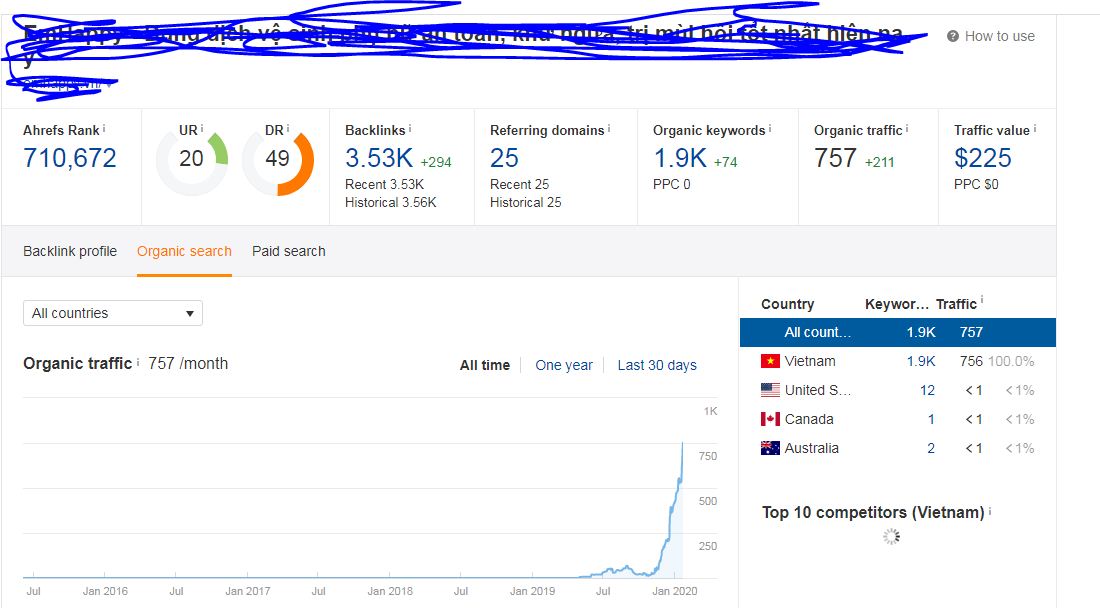This screenshot has height=608, width=1100.
Task: Open the Paid search tab
Action: pos(288,251)
